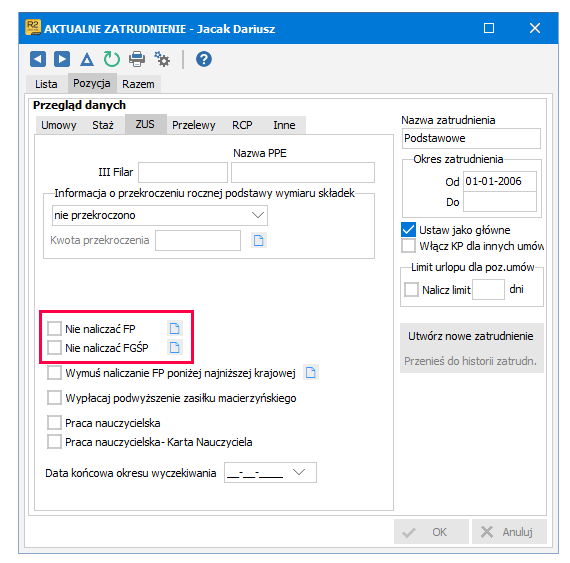
Task: Toggle Praca nauczycielska checkbox
Action: 54,423
